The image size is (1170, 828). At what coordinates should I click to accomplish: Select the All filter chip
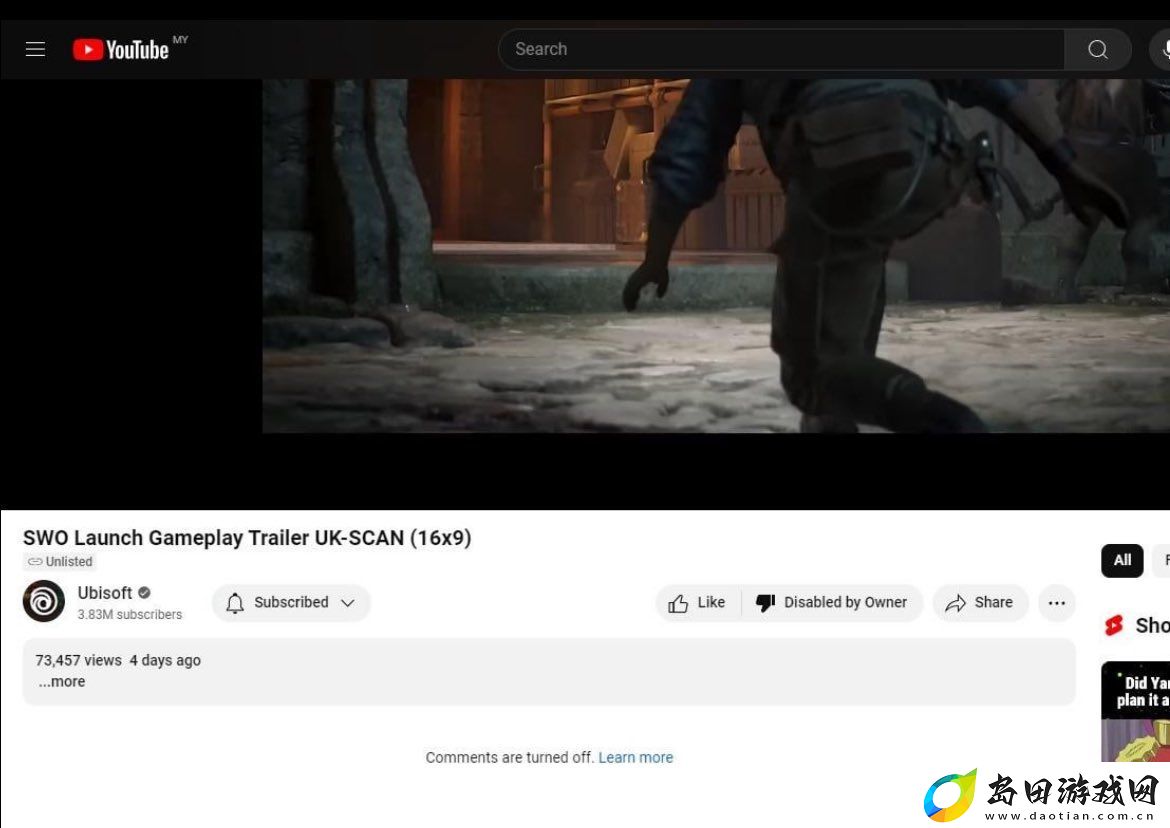[x=1122, y=560]
